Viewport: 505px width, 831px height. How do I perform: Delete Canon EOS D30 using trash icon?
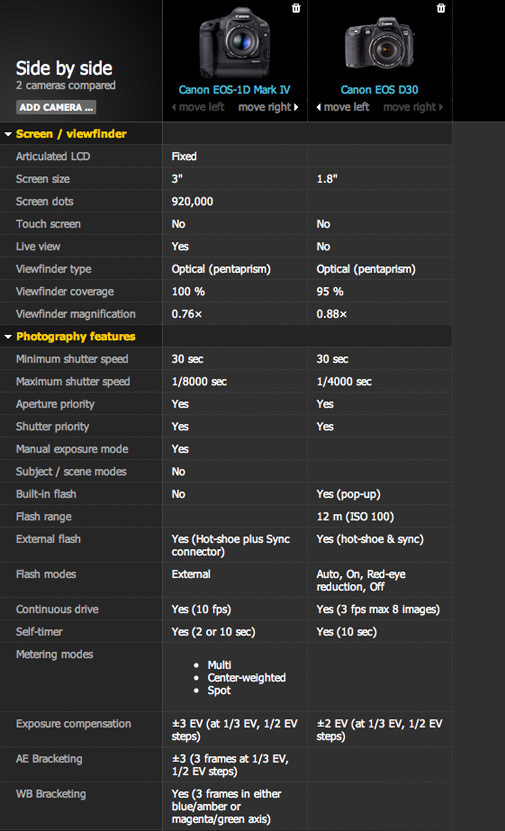(x=441, y=8)
